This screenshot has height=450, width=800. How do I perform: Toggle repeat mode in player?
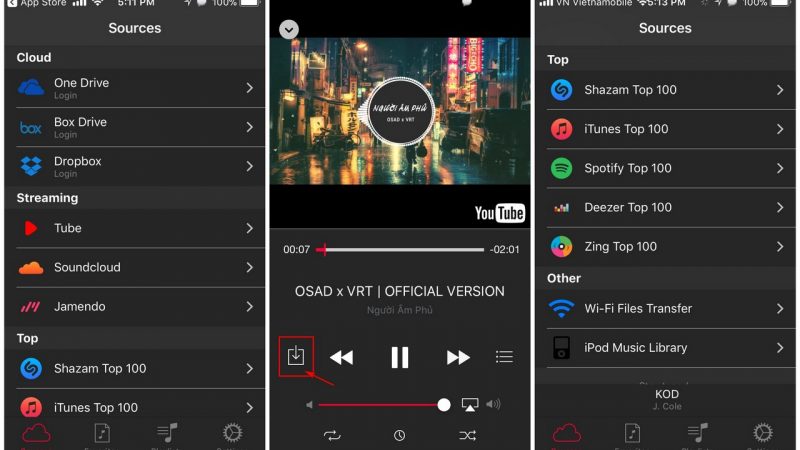pyautogui.click(x=332, y=435)
